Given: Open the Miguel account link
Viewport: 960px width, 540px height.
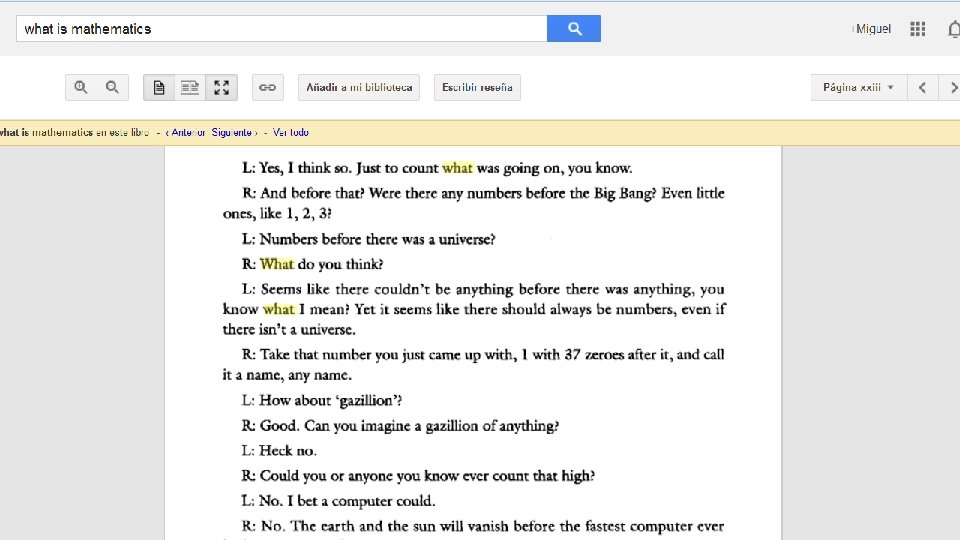Looking at the screenshot, I should point(873,29).
